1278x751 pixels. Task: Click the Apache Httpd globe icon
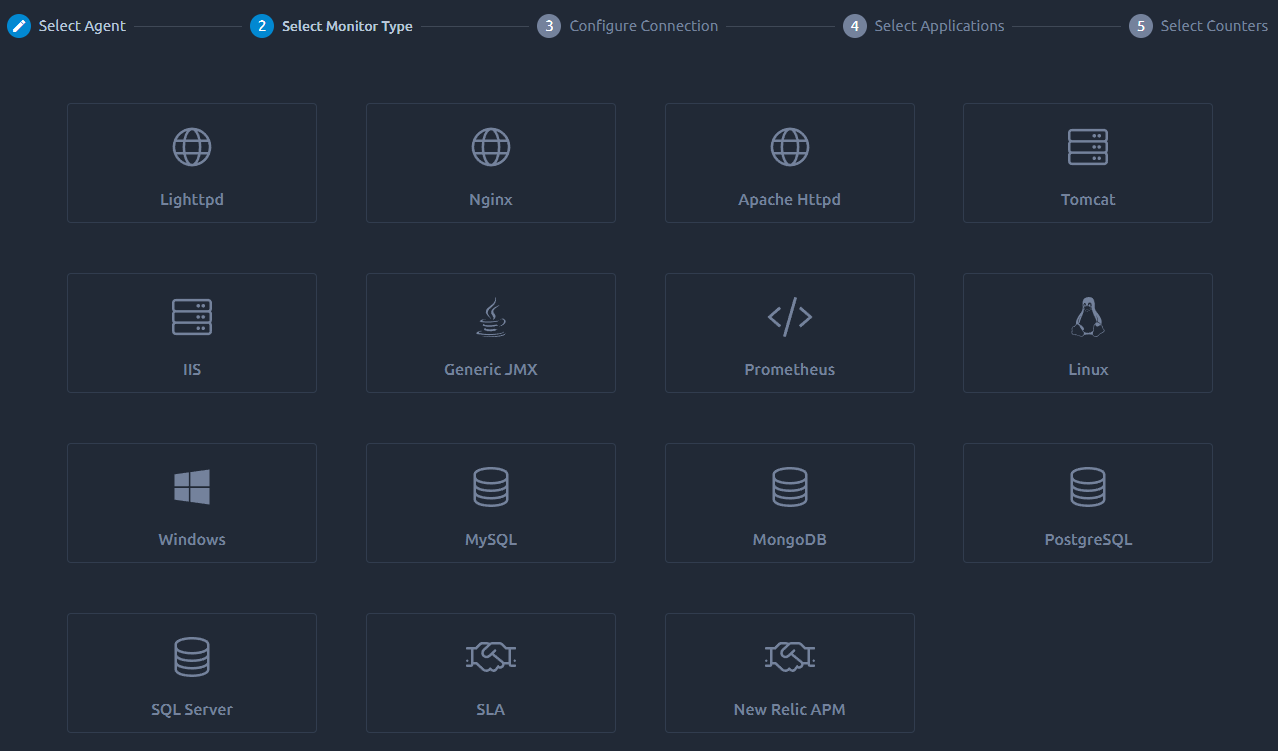click(x=790, y=147)
